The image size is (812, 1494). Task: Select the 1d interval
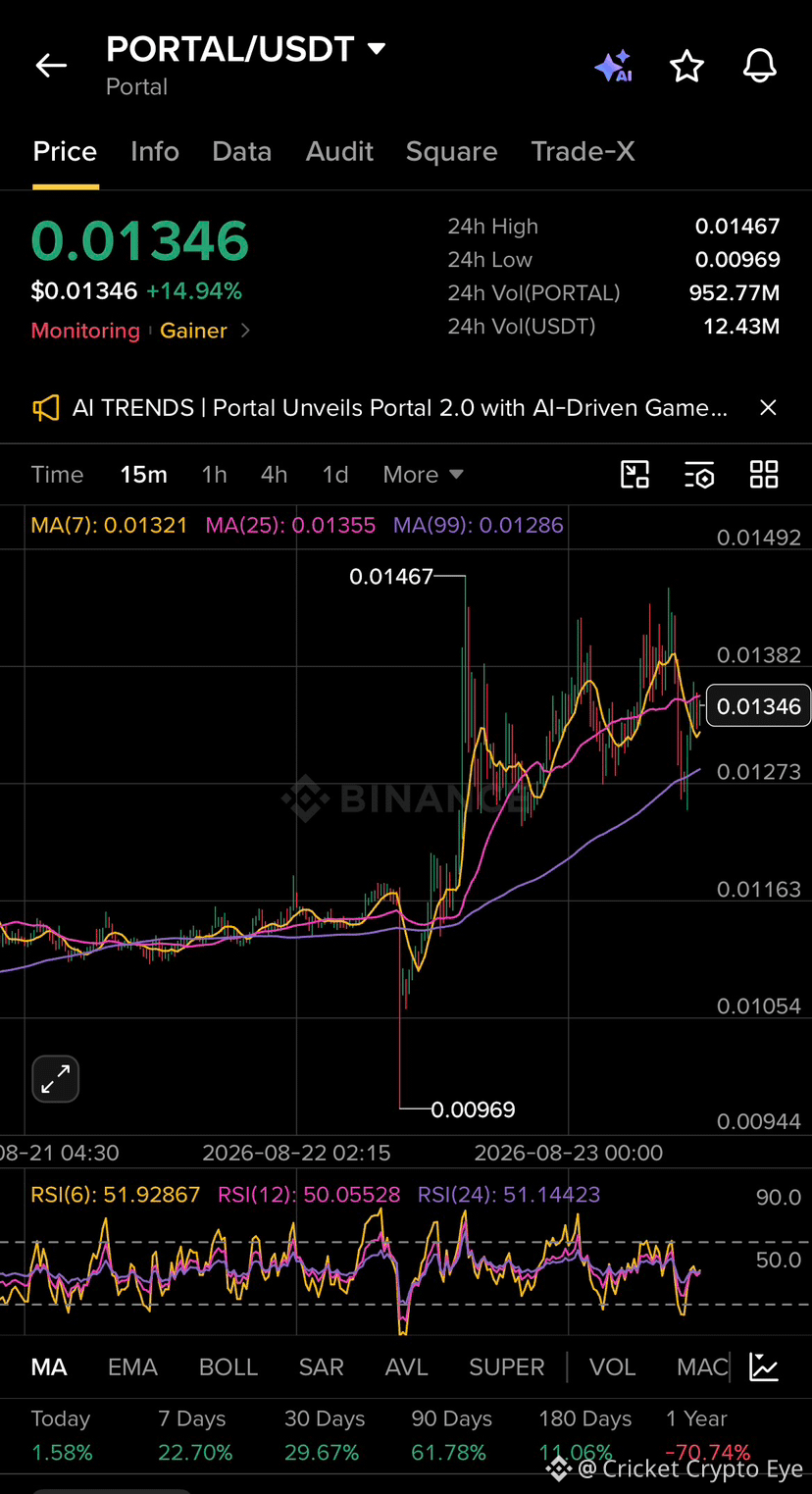(335, 475)
